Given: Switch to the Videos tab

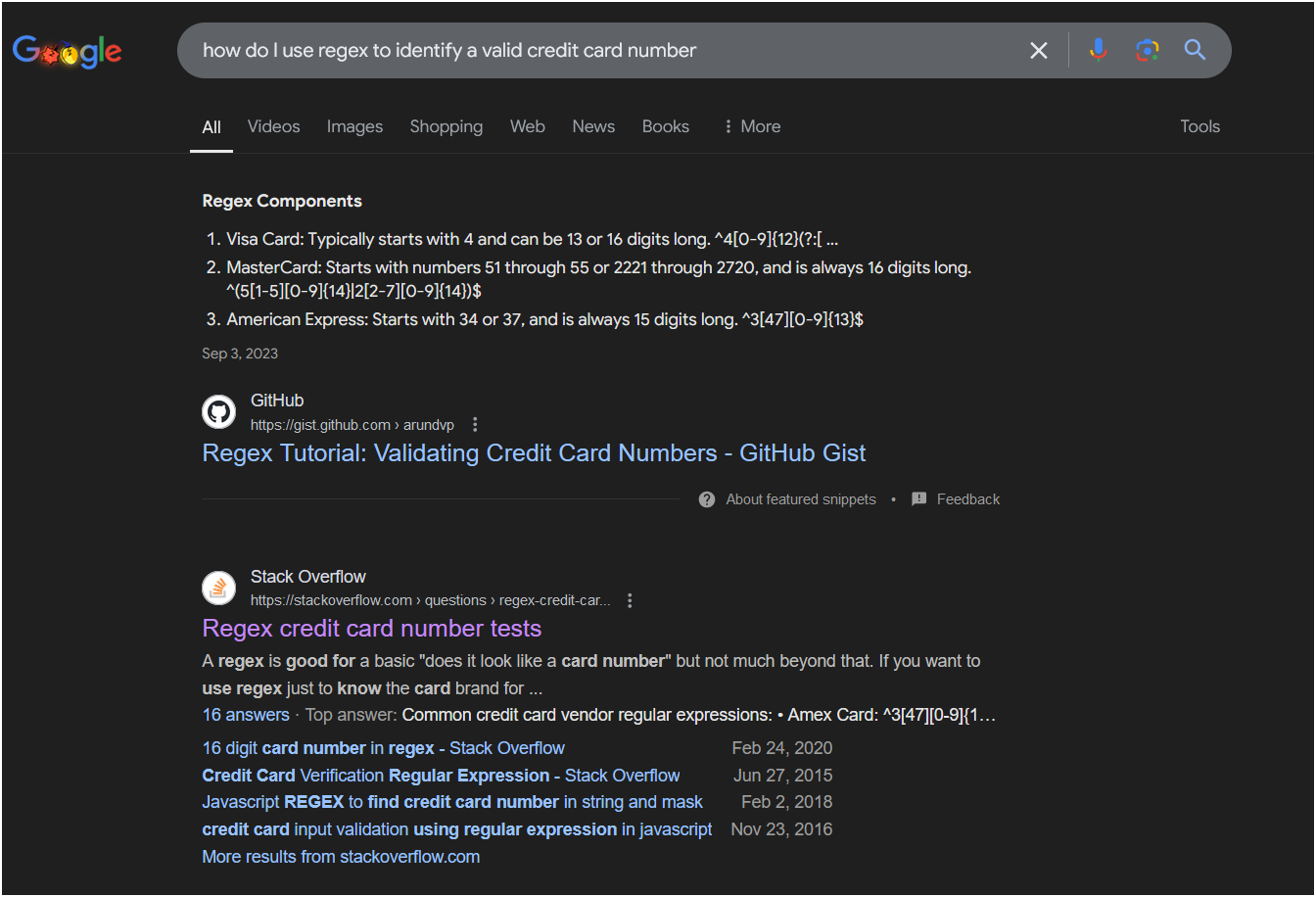Looking at the screenshot, I should tap(274, 126).
